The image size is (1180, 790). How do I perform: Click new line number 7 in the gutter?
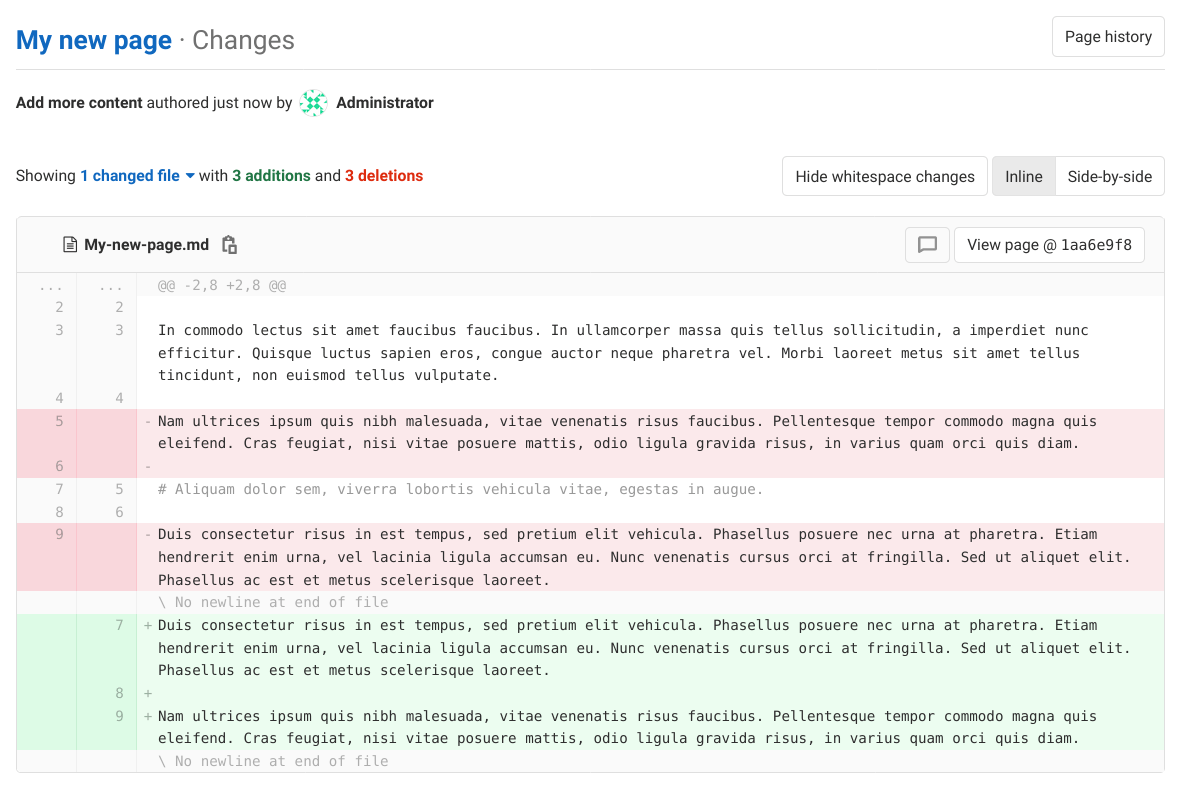[x=119, y=624]
